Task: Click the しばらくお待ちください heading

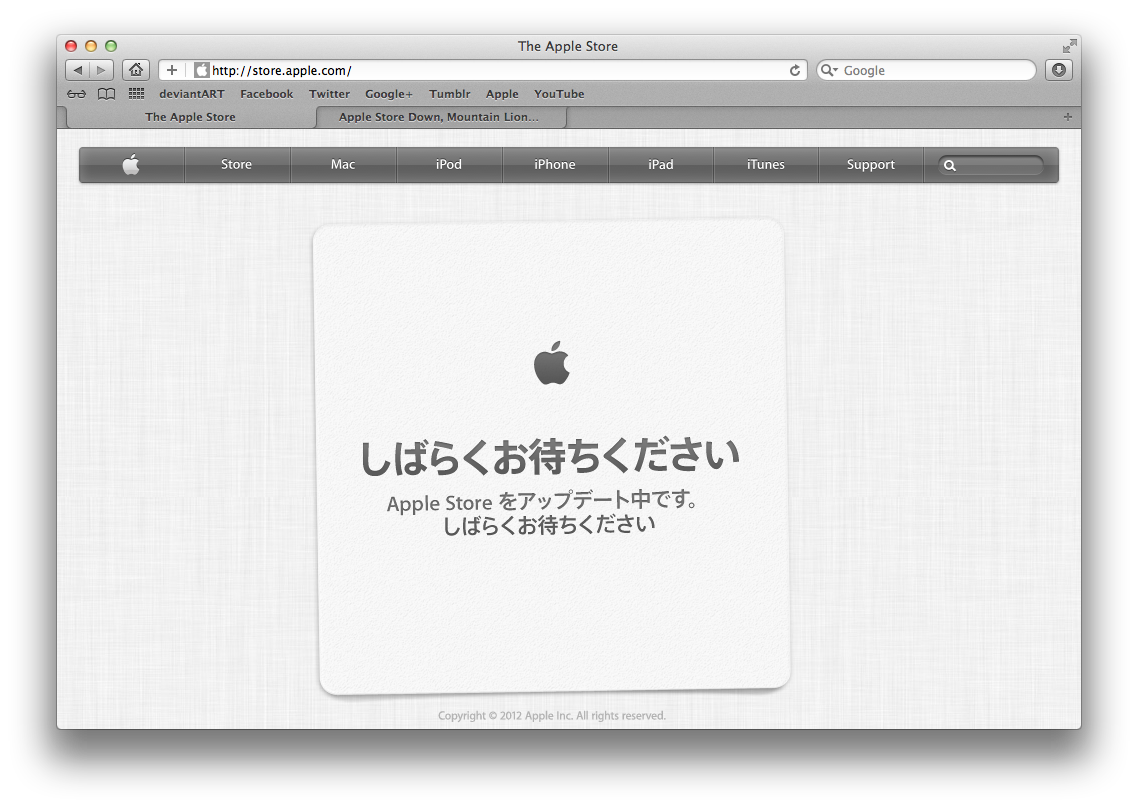Action: [549, 457]
